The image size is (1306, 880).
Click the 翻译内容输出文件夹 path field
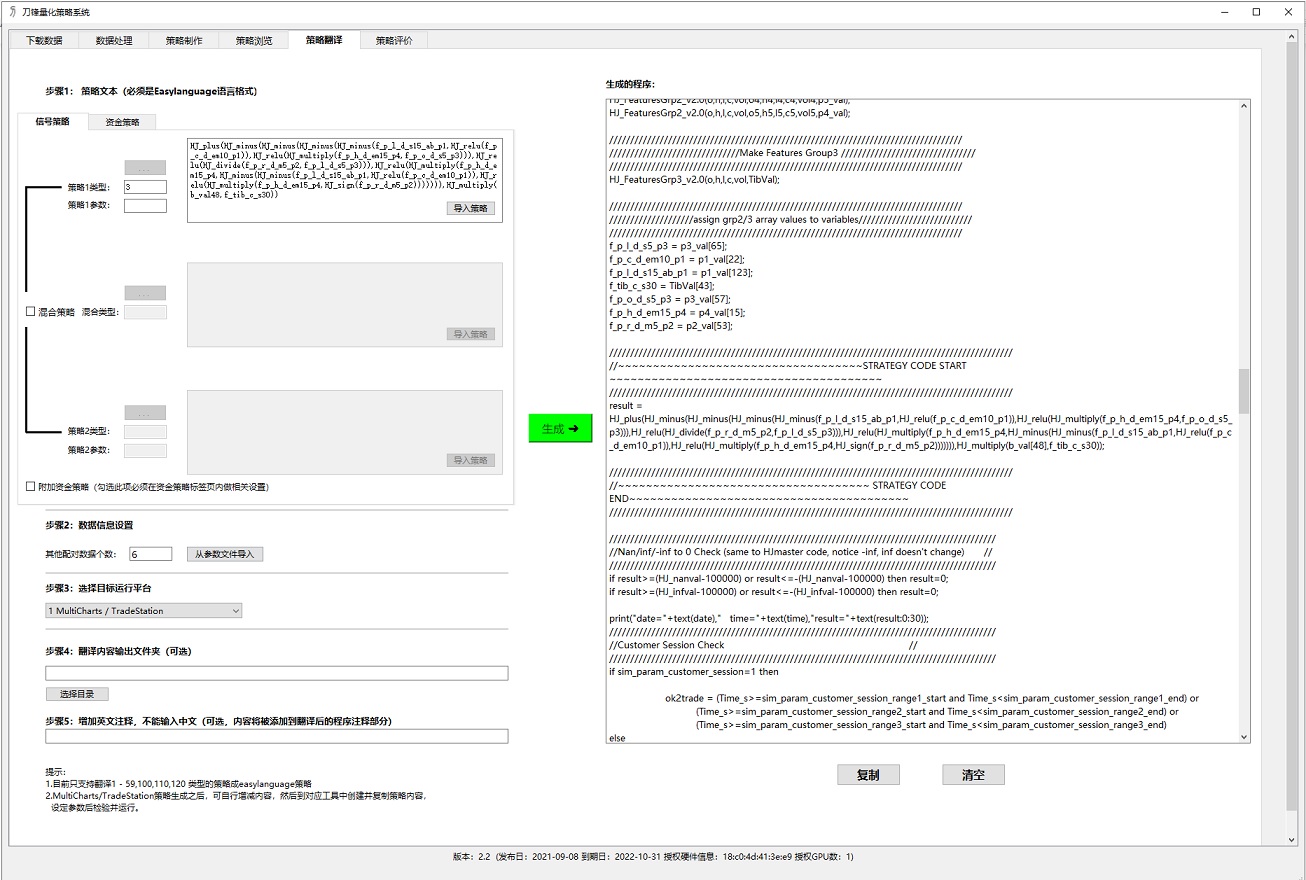click(x=277, y=674)
